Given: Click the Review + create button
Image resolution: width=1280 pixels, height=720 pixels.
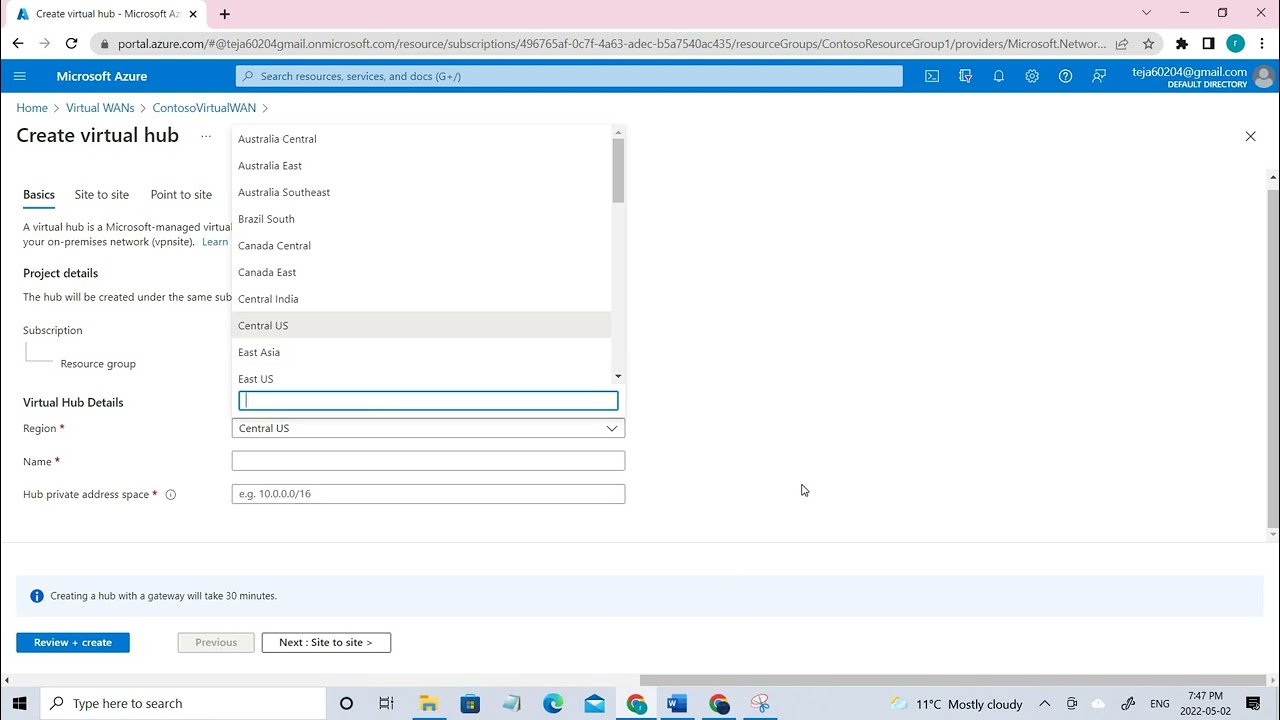Looking at the screenshot, I should pyautogui.click(x=73, y=642).
